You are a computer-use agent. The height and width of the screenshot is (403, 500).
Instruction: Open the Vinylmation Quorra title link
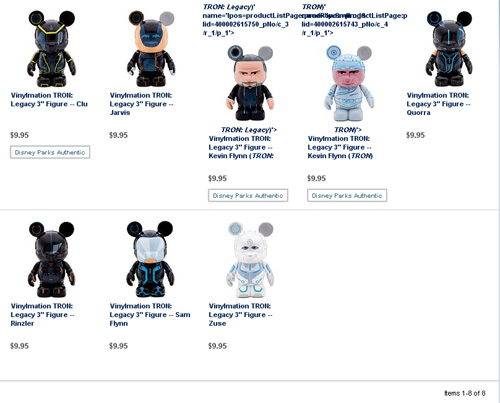(x=439, y=104)
